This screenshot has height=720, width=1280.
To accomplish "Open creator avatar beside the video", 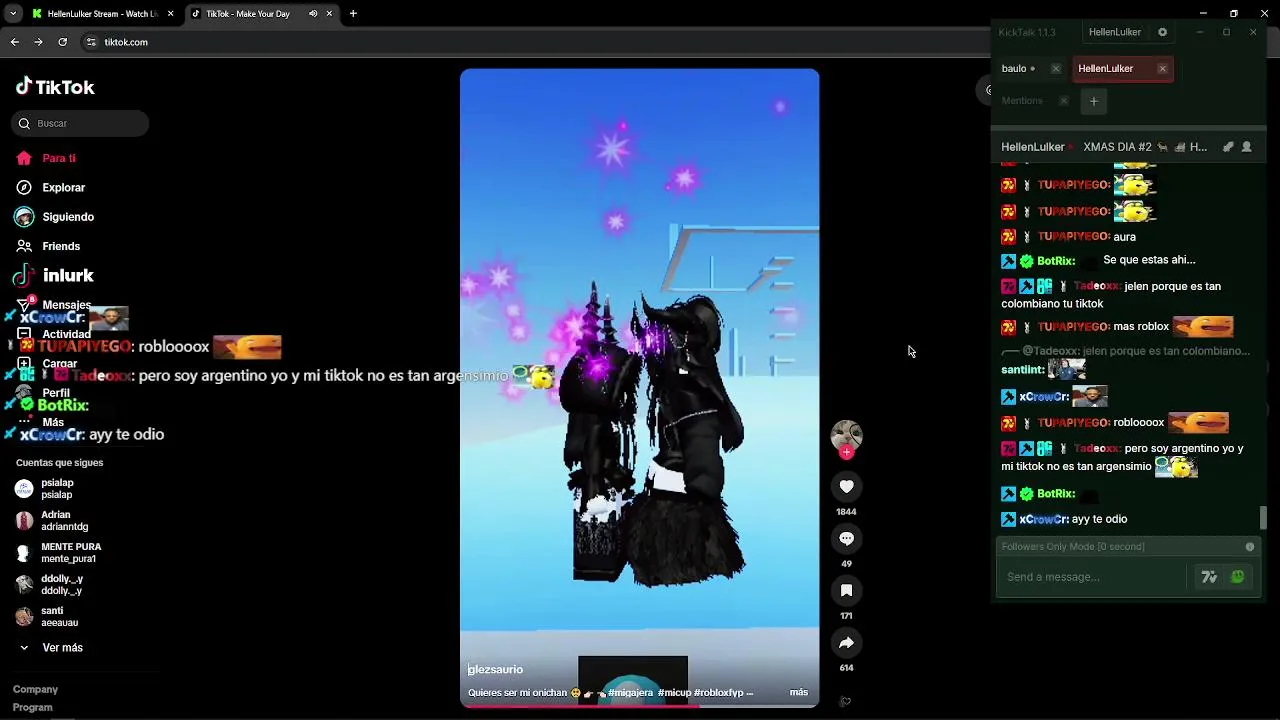I will click(846, 436).
